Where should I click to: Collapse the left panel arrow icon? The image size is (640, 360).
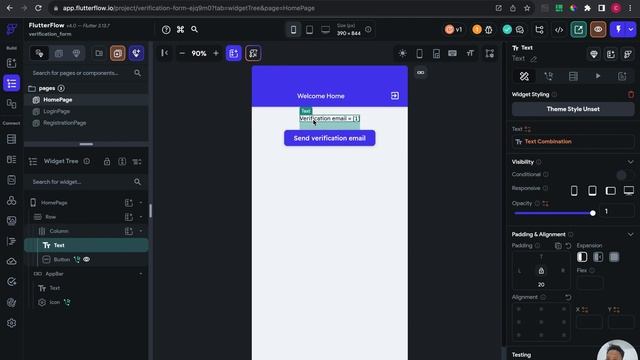pyautogui.click(x=164, y=53)
